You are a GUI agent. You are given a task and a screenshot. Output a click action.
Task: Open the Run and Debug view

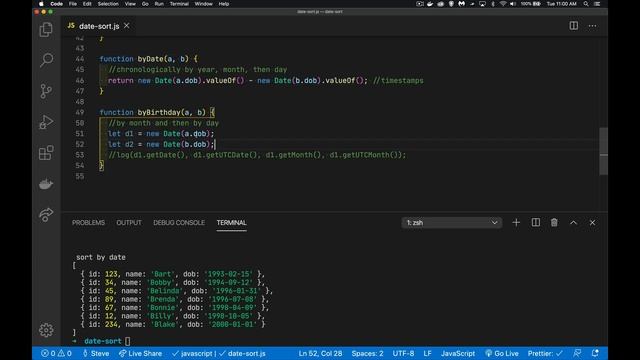tap(46, 122)
